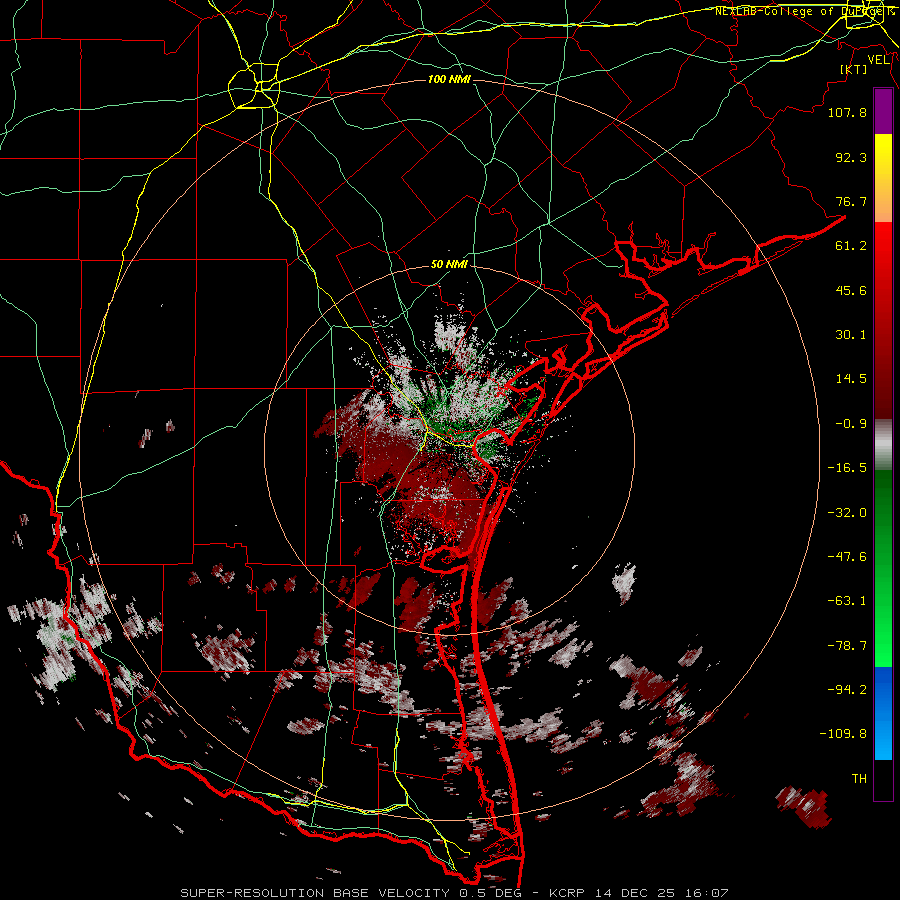Click the "KCRP" station identifier in caption
The width and height of the screenshot is (900, 900).
568,893
